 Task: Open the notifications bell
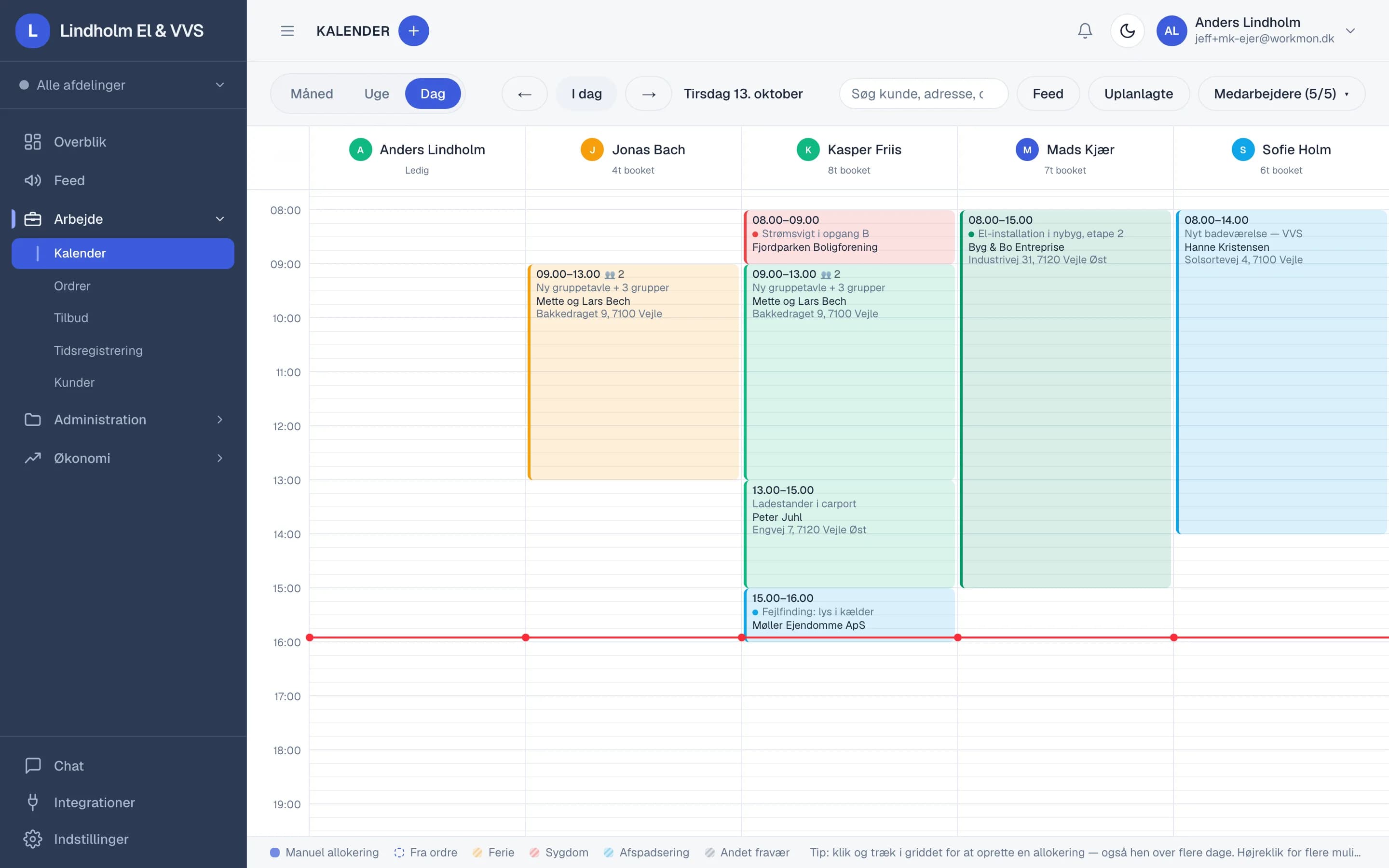click(1085, 31)
